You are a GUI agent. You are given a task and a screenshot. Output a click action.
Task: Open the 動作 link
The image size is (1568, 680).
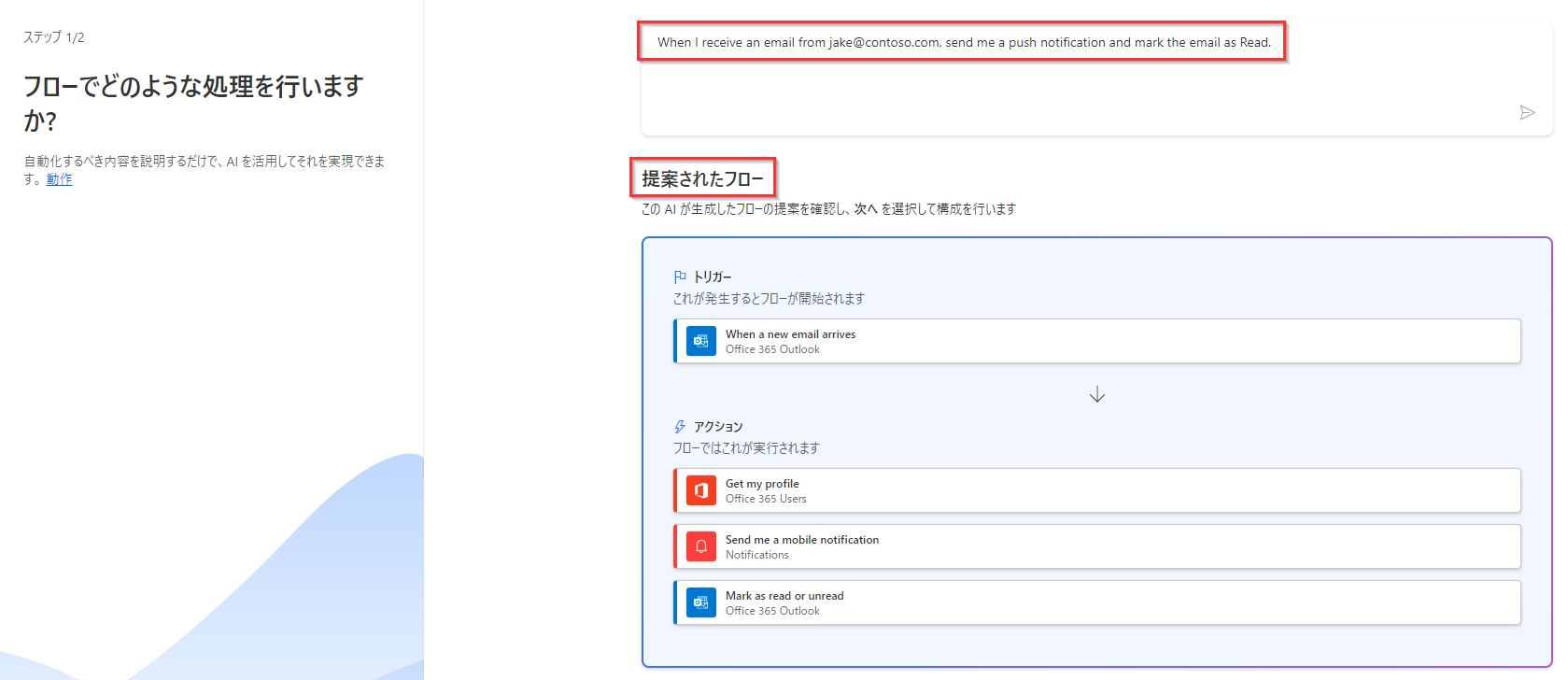[59, 179]
